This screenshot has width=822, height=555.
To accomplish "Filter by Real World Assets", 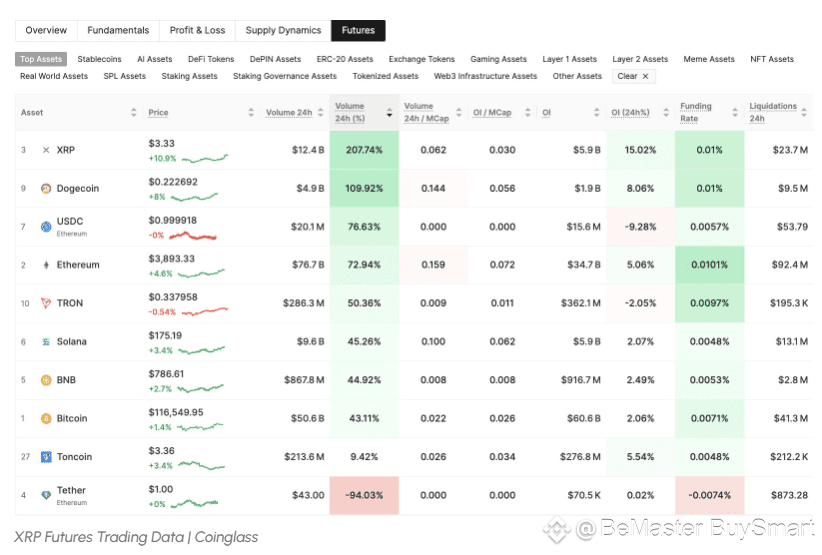I will [54, 76].
